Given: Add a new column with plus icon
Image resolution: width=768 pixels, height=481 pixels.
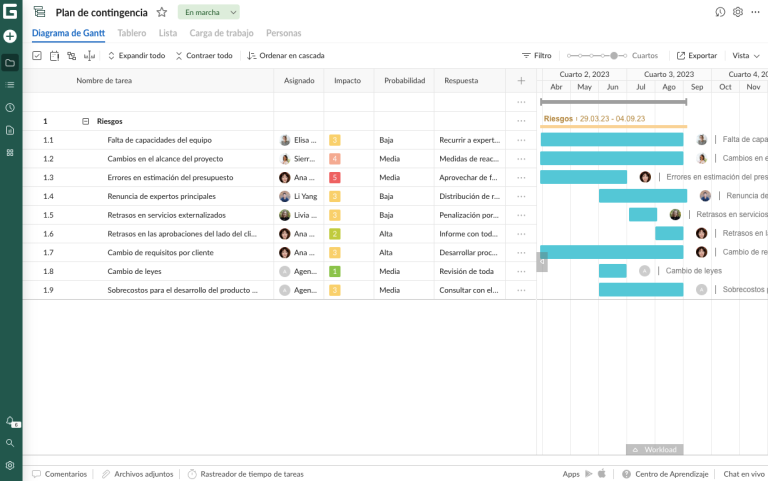Looking at the screenshot, I should [x=520, y=81].
